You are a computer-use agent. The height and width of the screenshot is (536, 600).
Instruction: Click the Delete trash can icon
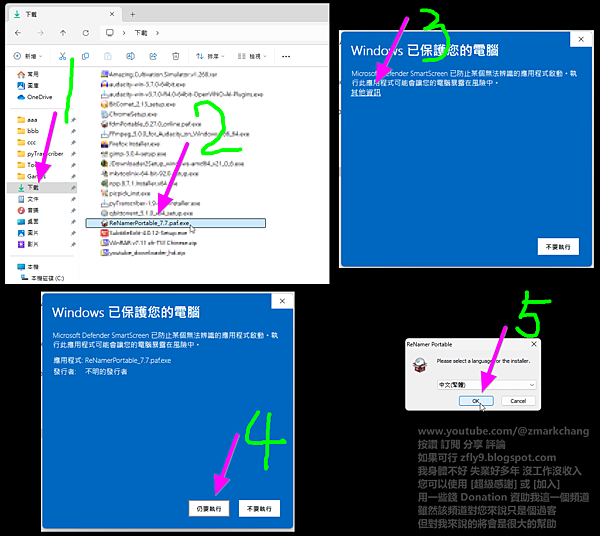point(176,56)
